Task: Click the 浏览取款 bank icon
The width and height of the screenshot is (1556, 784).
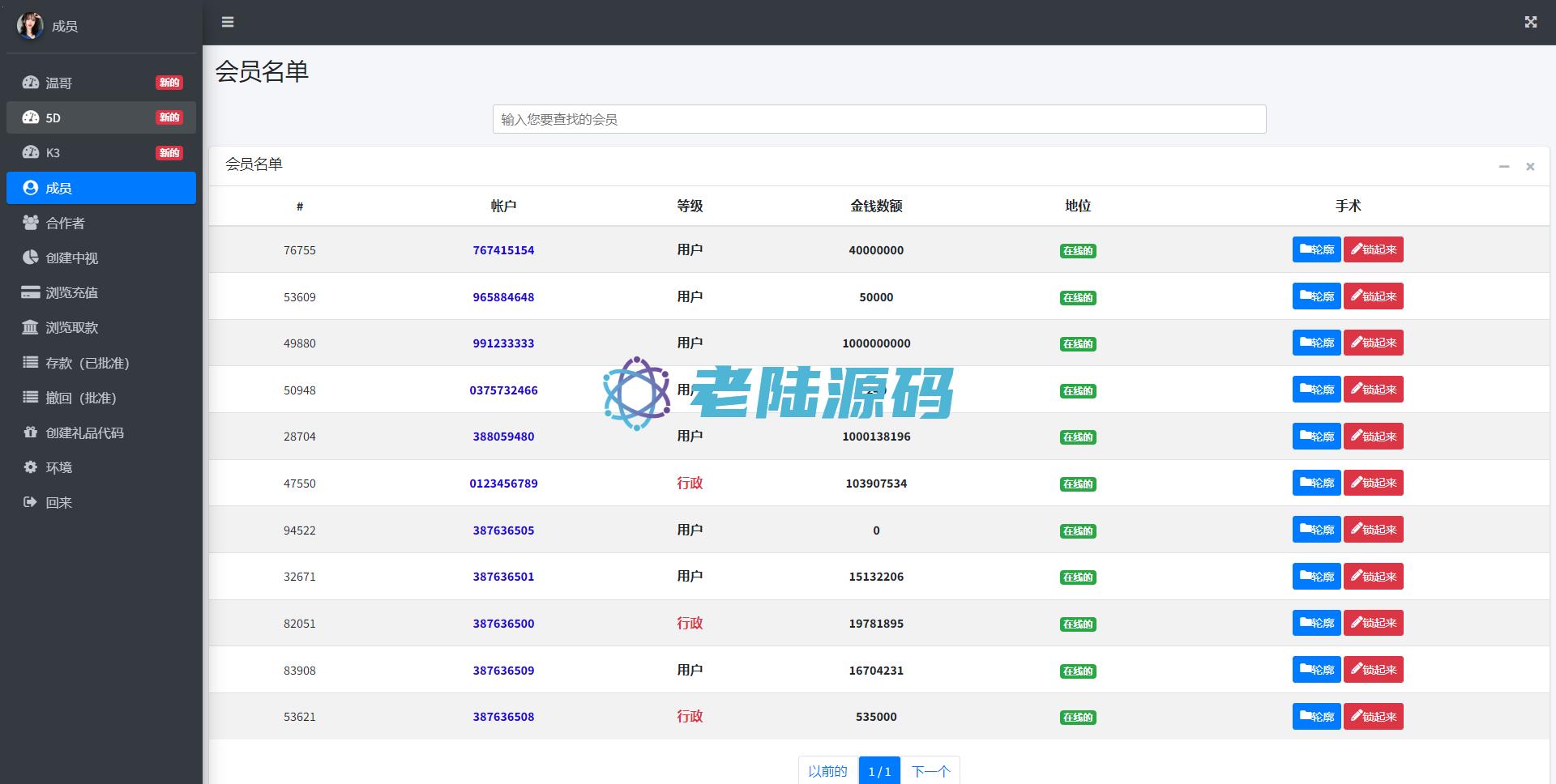Action: coord(31,327)
